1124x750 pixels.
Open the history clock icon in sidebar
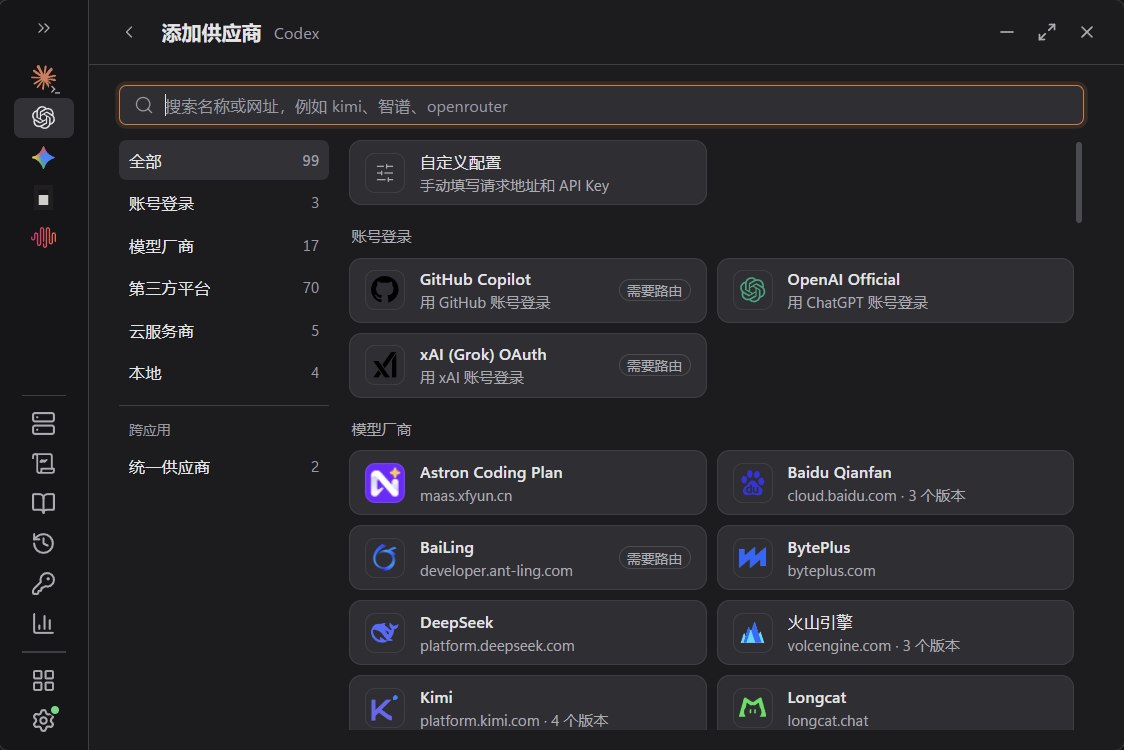click(x=44, y=543)
